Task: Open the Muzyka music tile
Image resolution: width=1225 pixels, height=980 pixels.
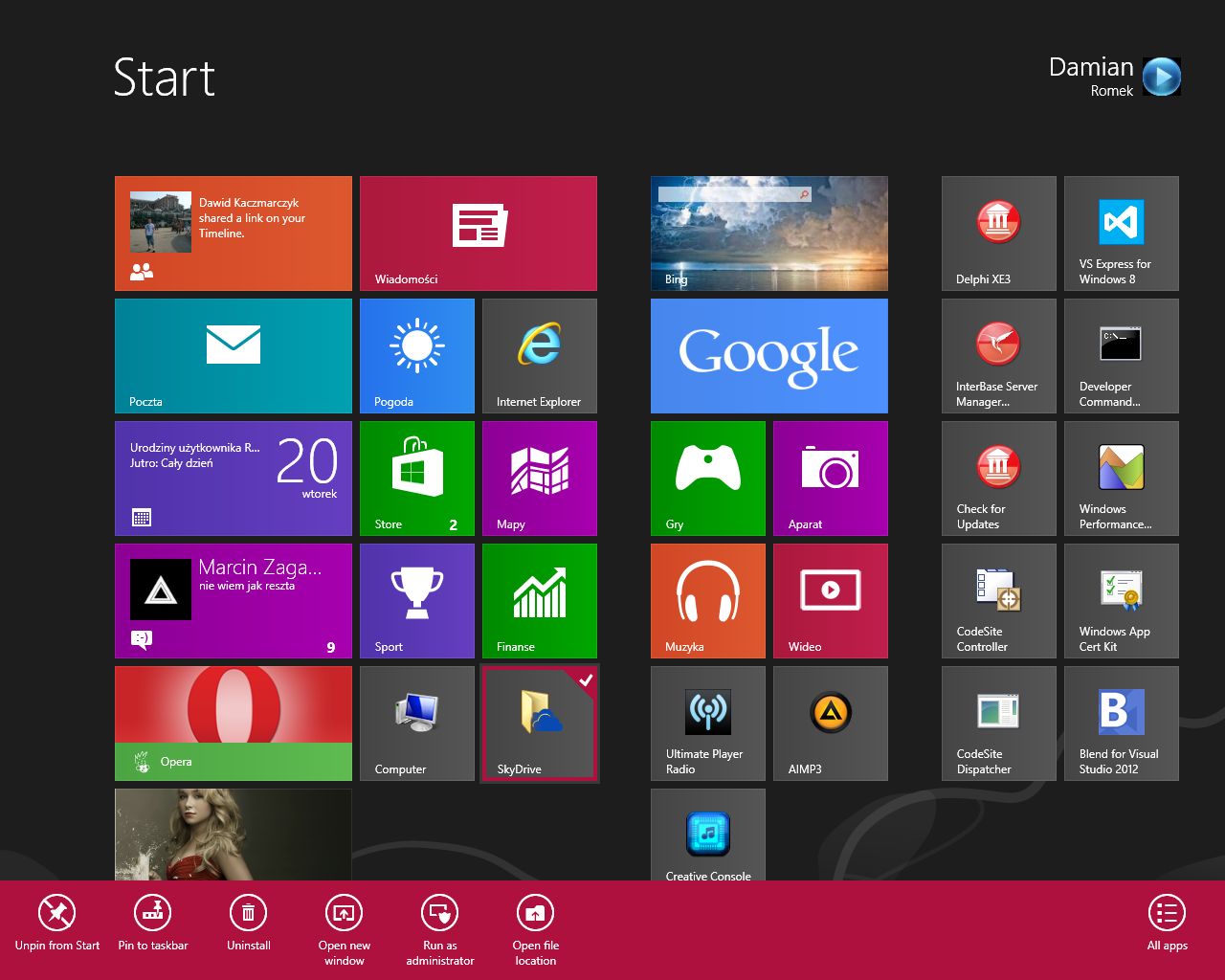Action: point(708,601)
